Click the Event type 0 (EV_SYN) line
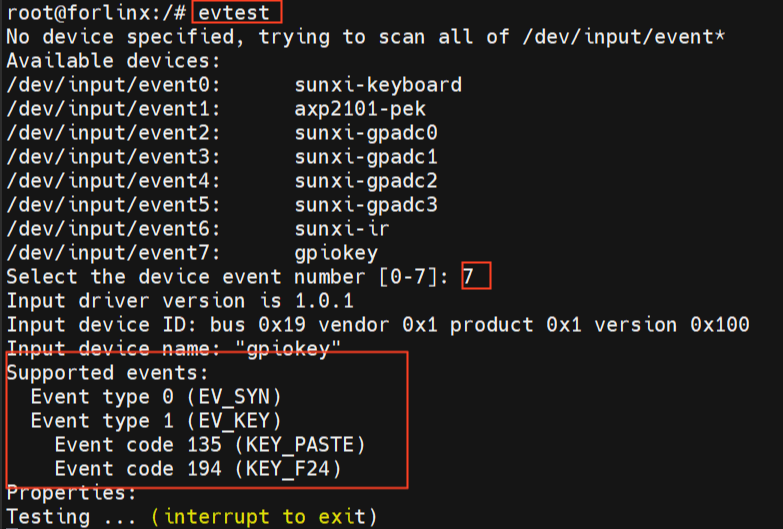783x529 pixels. (156, 396)
